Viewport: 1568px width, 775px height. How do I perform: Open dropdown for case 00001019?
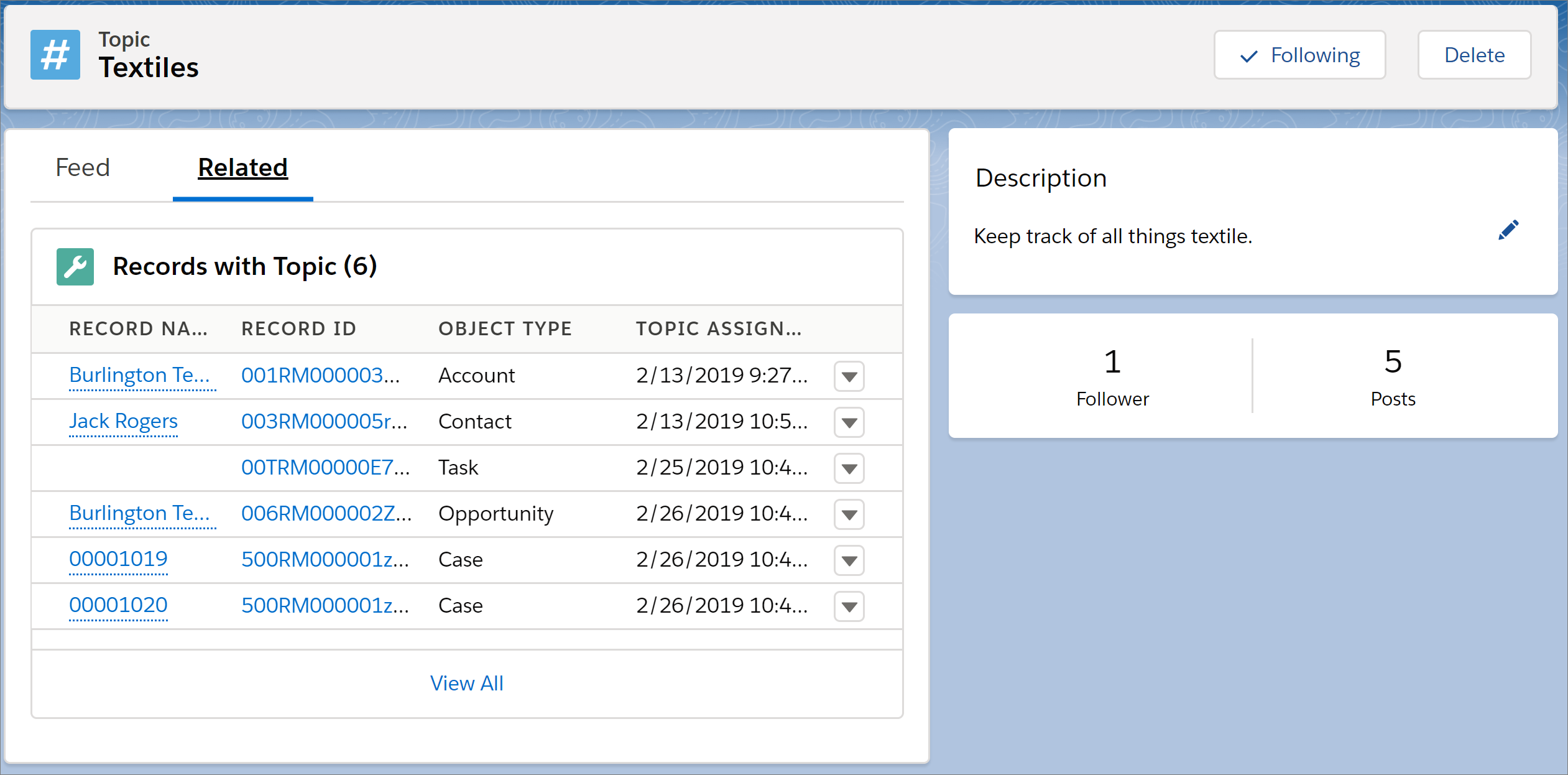tap(849, 560)
